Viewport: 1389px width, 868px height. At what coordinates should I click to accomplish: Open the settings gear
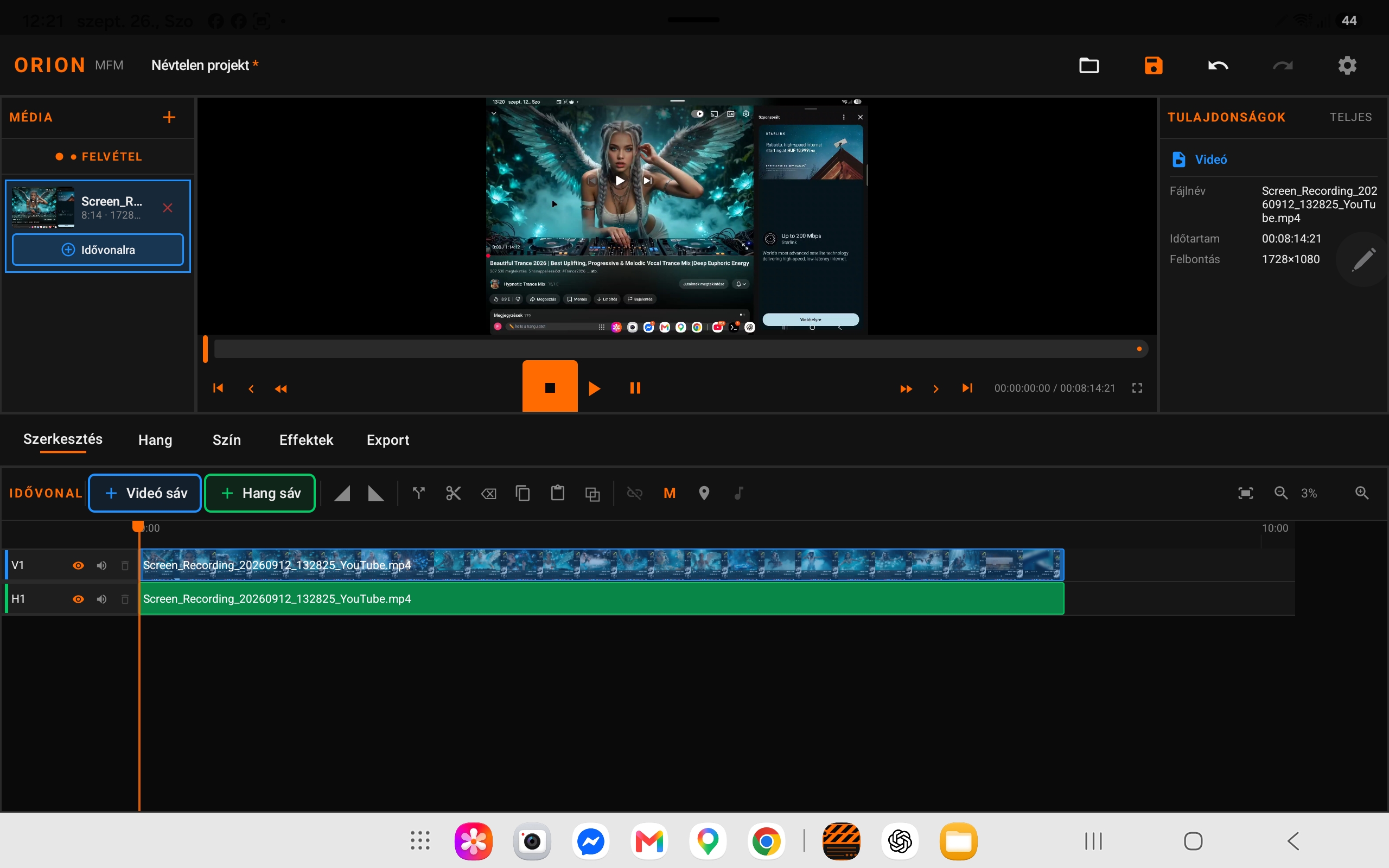tap(1347, 66)
